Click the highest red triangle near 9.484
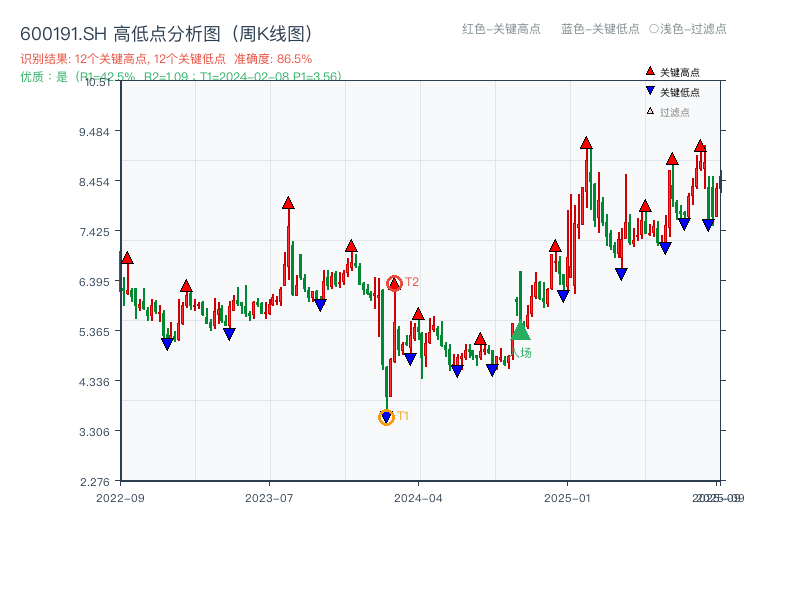Image resolution: width=800 pixels, height=600 pixels. [585, 141]
